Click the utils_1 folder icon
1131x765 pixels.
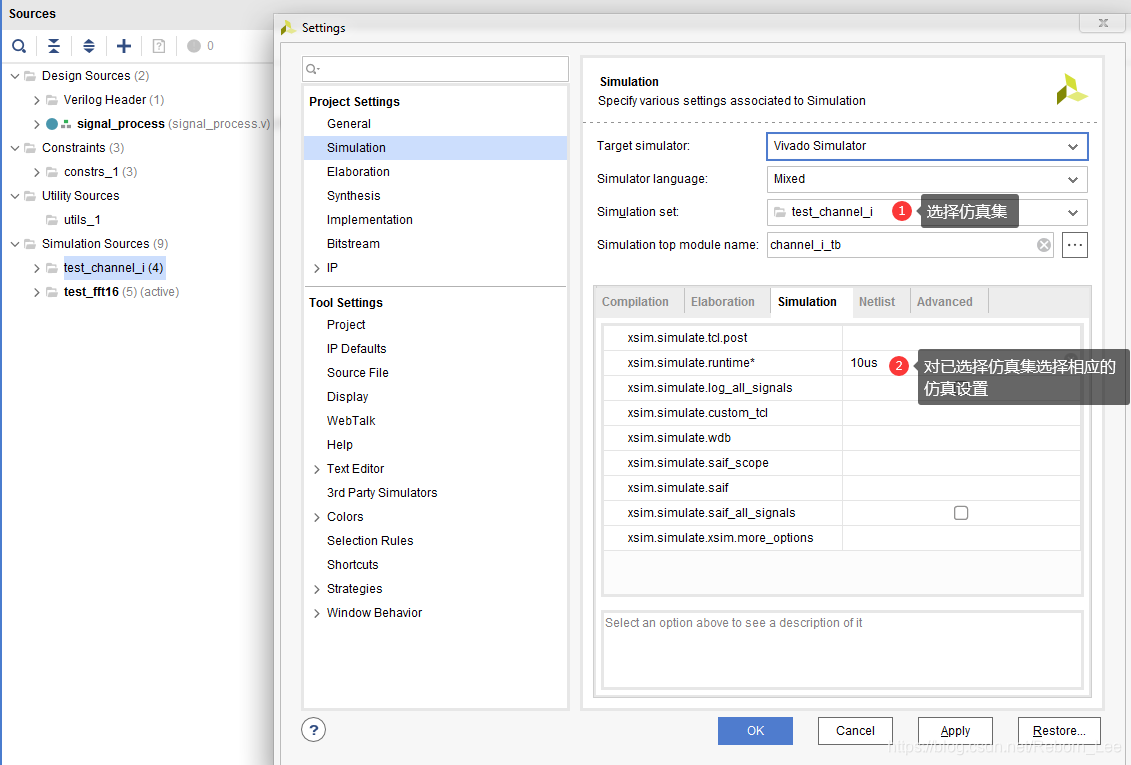tap(52, 220)
